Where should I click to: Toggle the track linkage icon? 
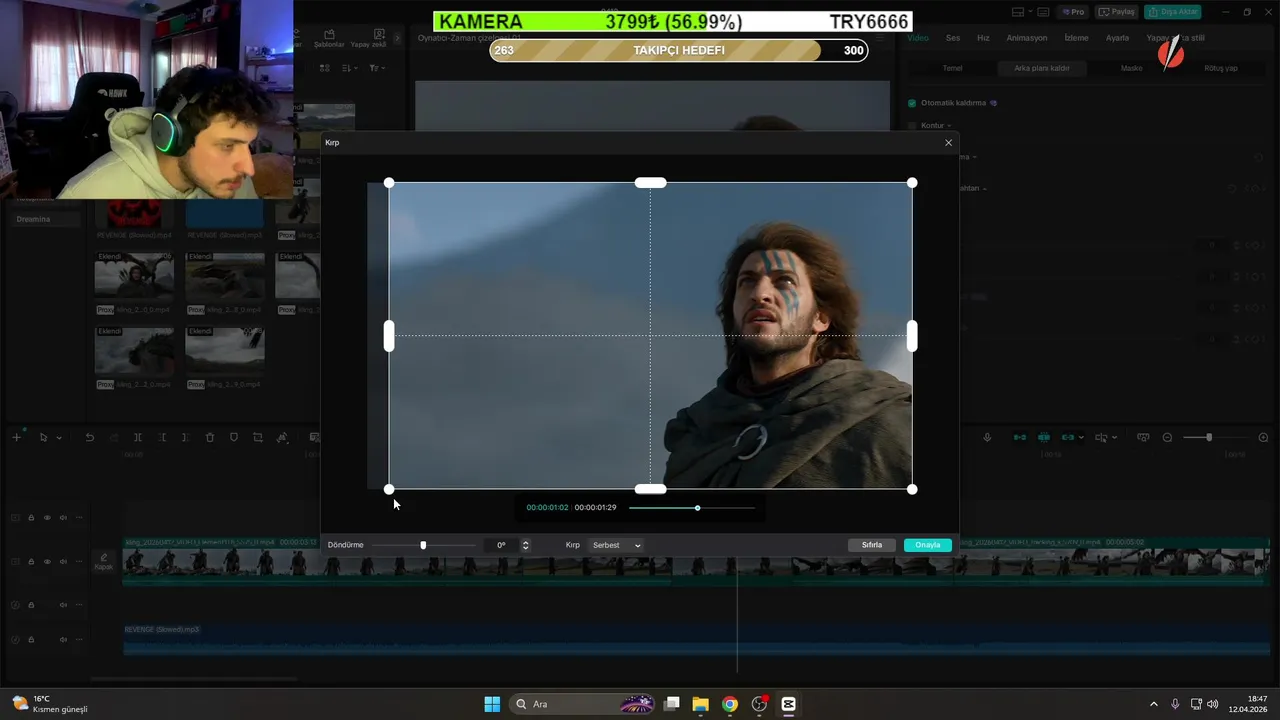point(1068,437)
